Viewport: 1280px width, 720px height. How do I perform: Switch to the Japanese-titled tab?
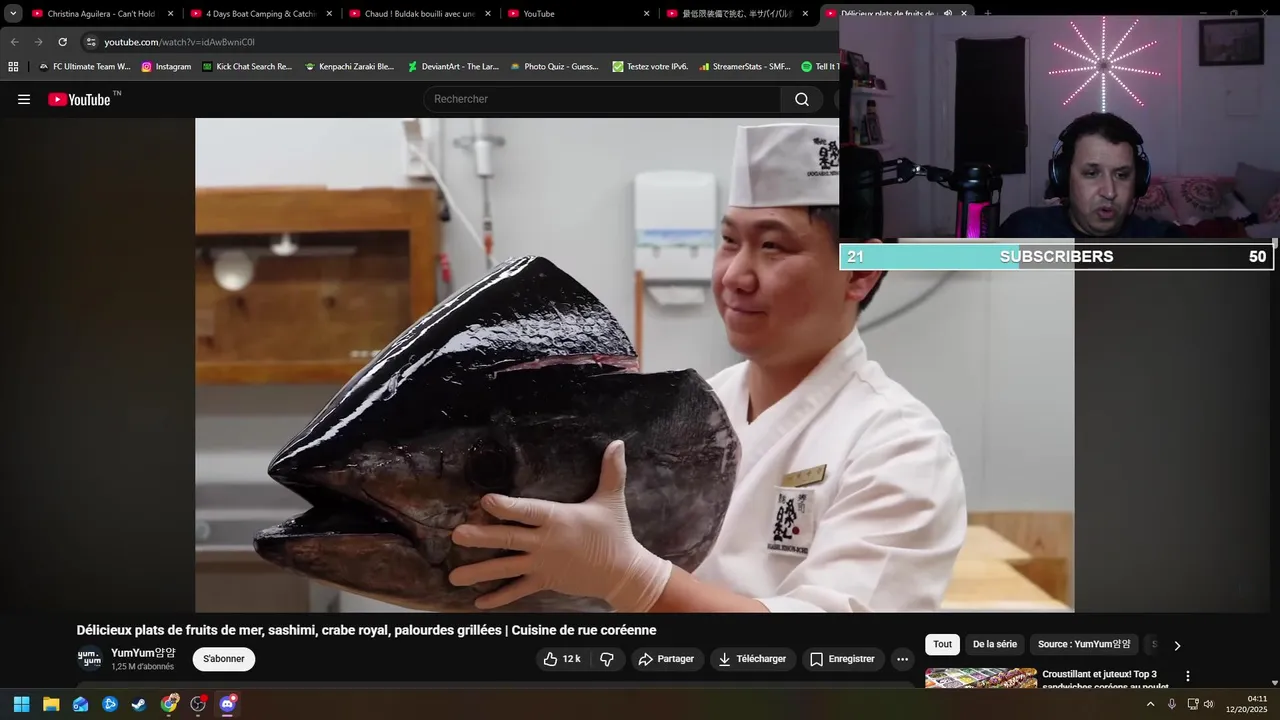coord(737,14)
